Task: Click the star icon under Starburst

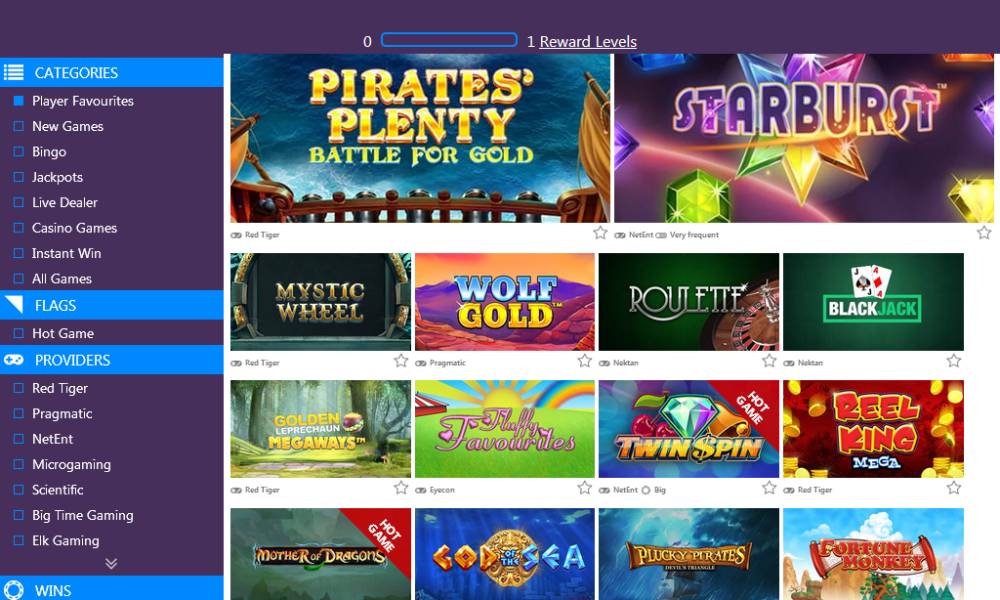Action: [984, 233]
